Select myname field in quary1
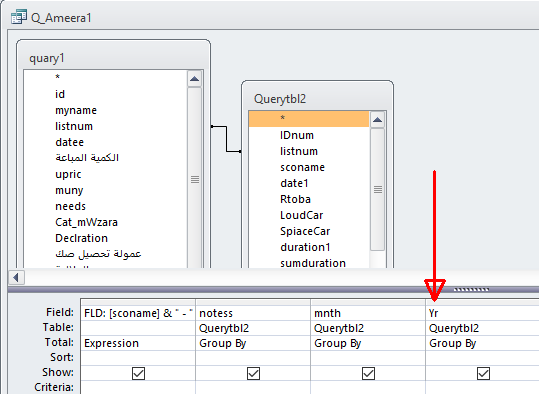 coord(106,110)
